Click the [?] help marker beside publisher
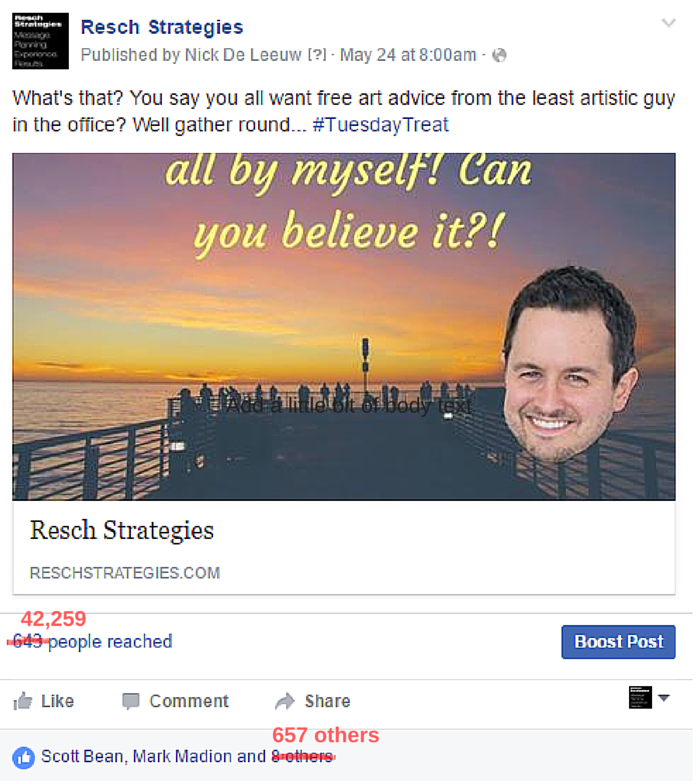 click(318, 55)
